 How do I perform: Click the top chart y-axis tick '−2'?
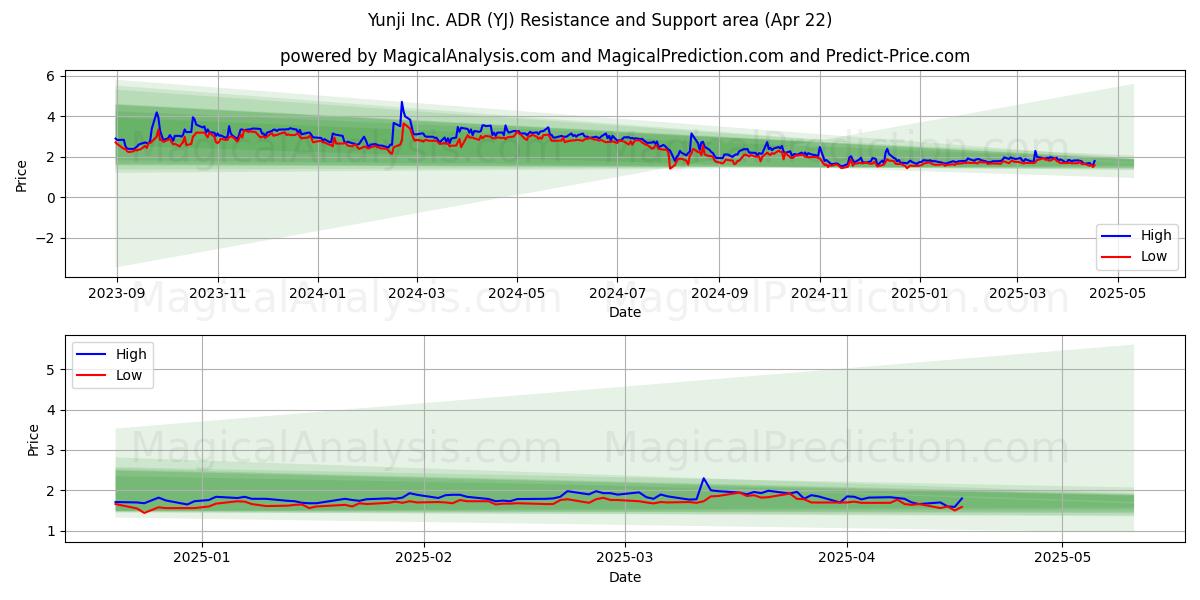[48, 239]
